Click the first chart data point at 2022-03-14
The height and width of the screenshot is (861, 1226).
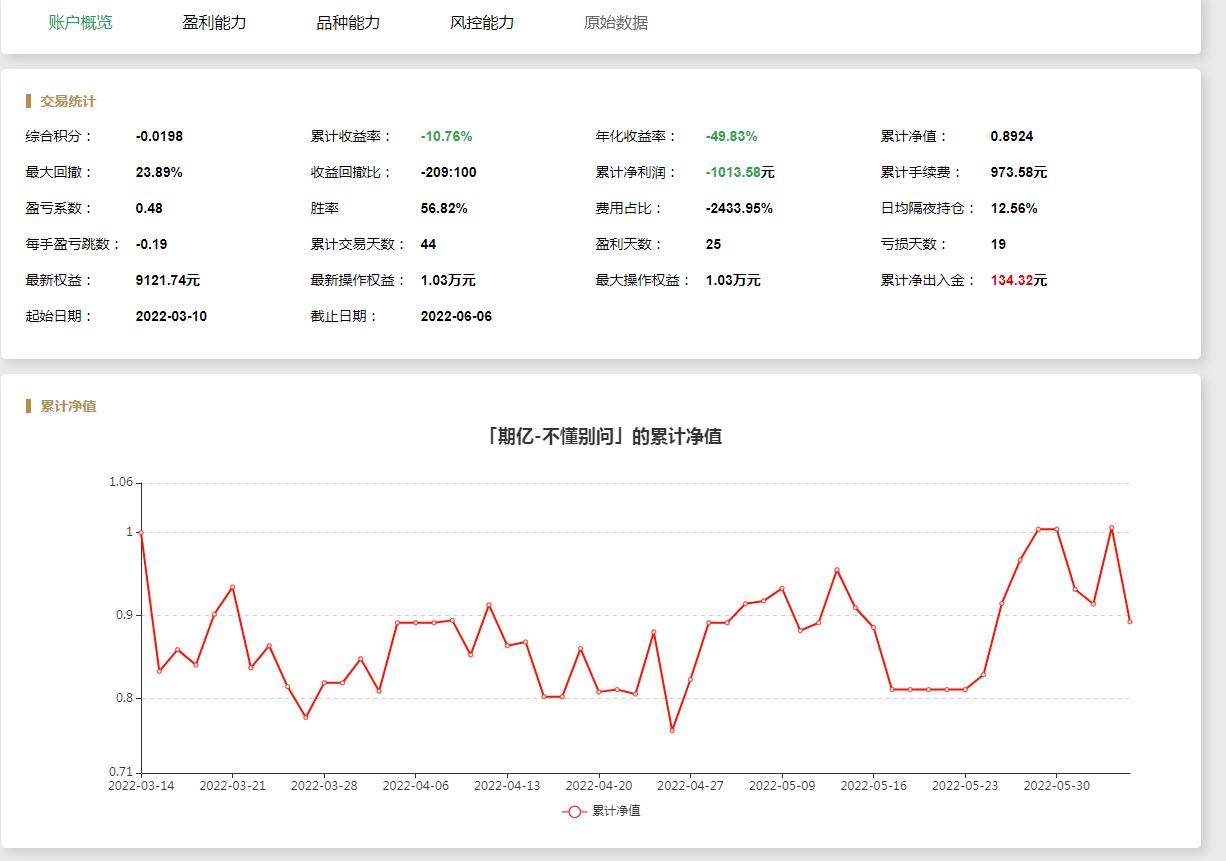pyautogui.click(x=141, y=532)
